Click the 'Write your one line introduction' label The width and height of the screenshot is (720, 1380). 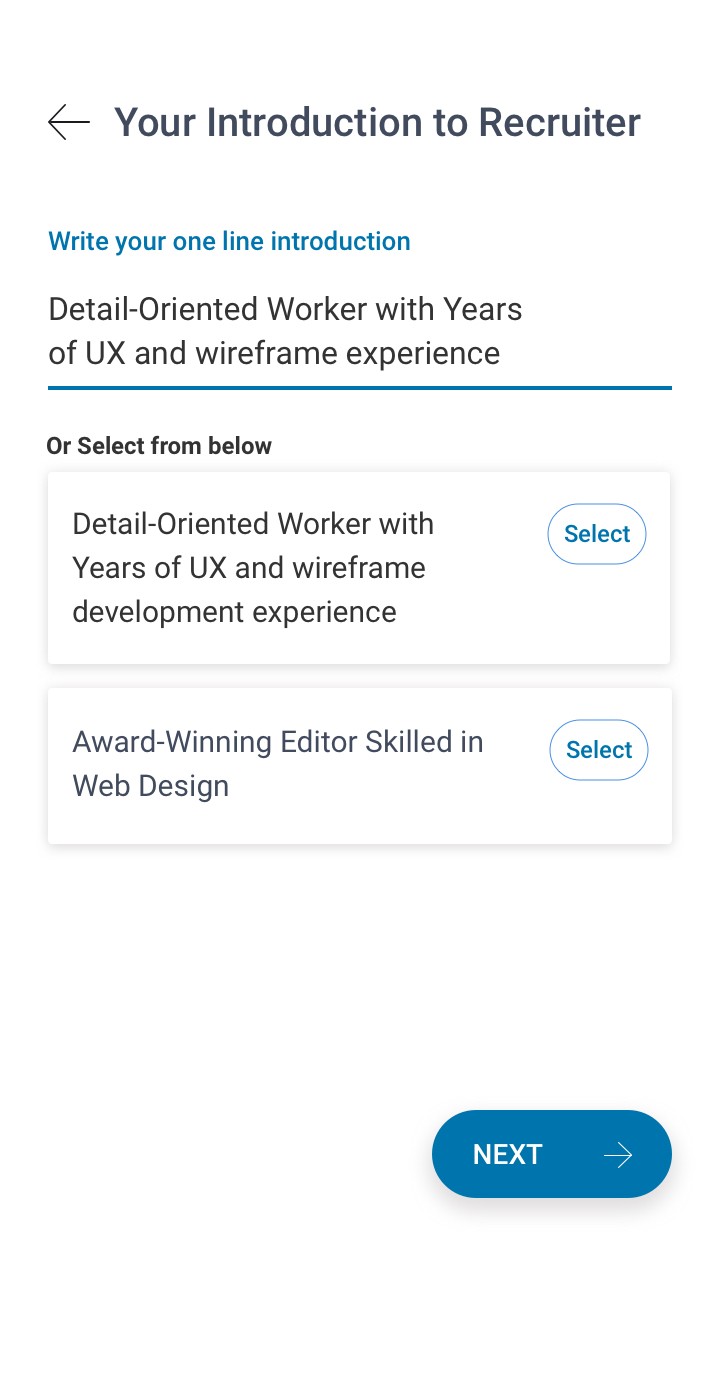[x=229, y=241]
